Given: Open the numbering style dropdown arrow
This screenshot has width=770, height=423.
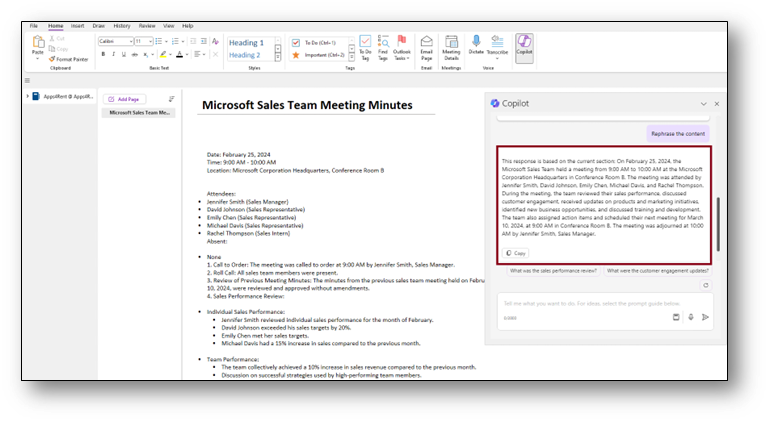Looking at the screenshot, I should pyautogui.click(x=183, y=42).
